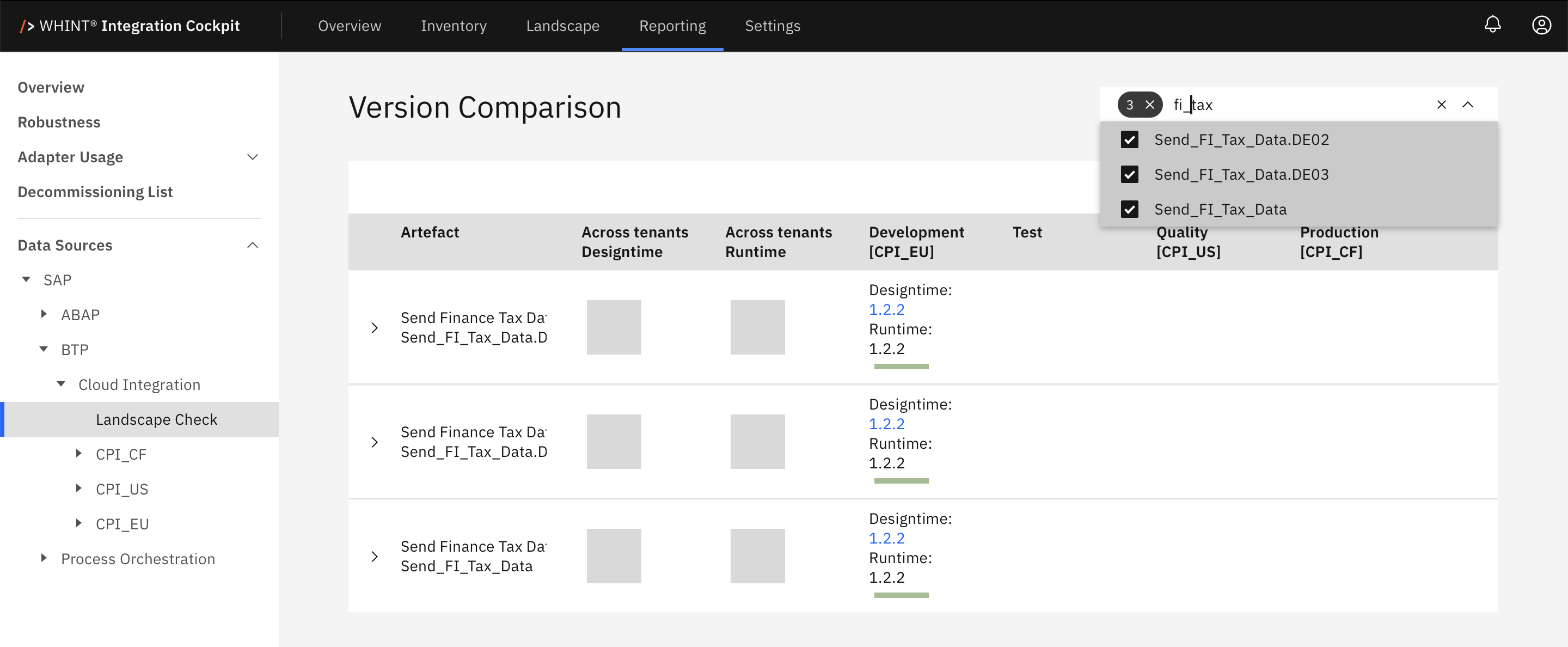Viewport: 1568px width, 647px height.
Task: Switch to the Inventory tab
Action: (x=454, y=26)
